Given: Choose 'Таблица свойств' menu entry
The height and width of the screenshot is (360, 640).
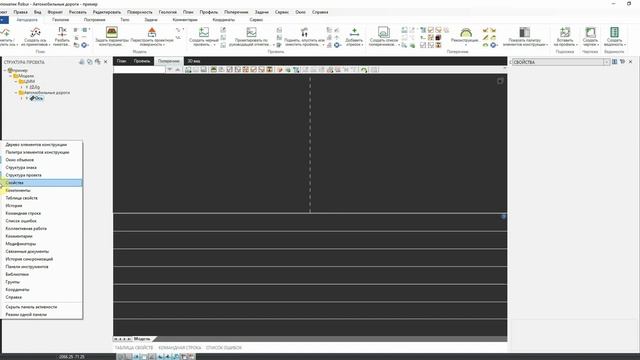Looking at the screenshot, I should coord(42,198).
